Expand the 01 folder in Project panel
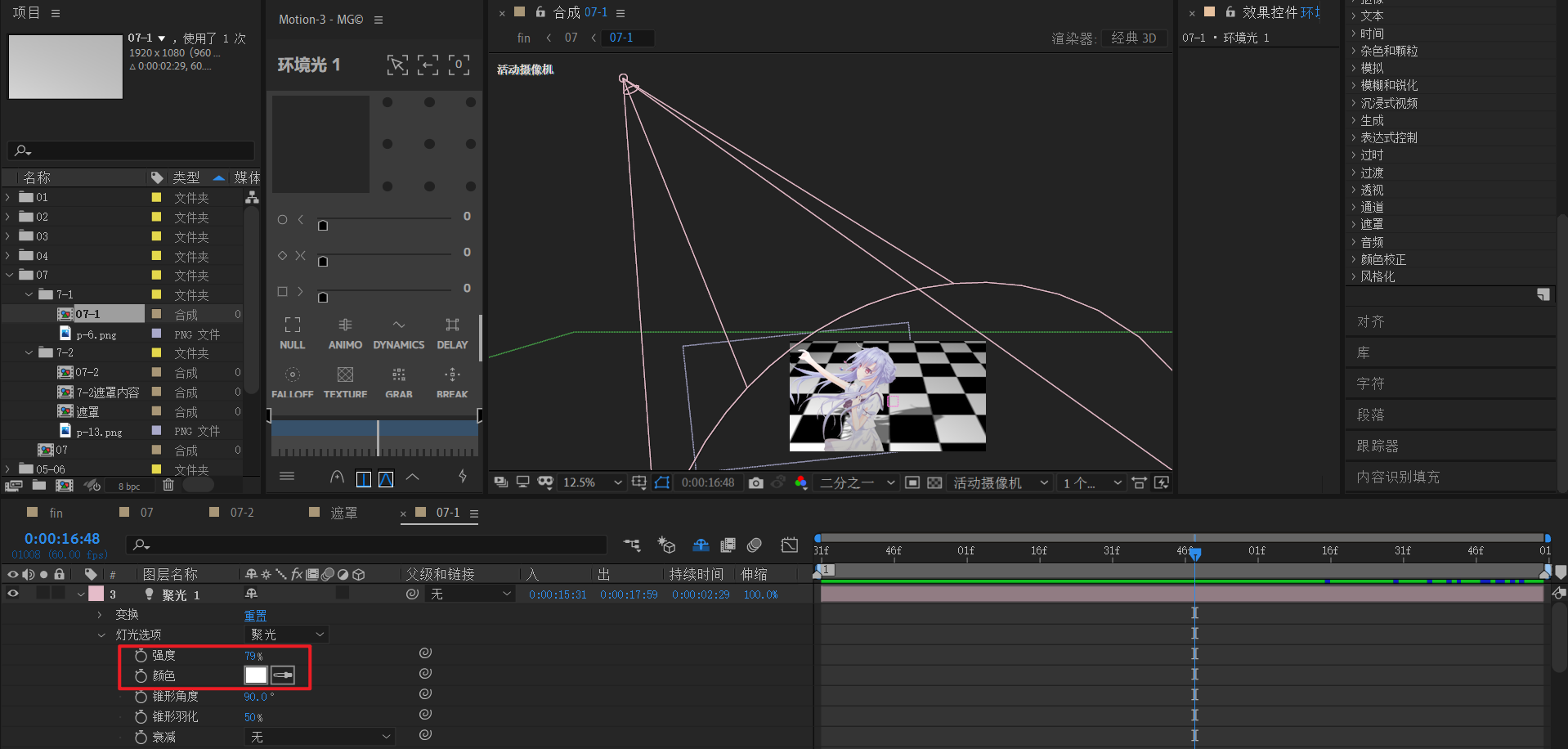The image size is (1568, 749). (8, 197)
